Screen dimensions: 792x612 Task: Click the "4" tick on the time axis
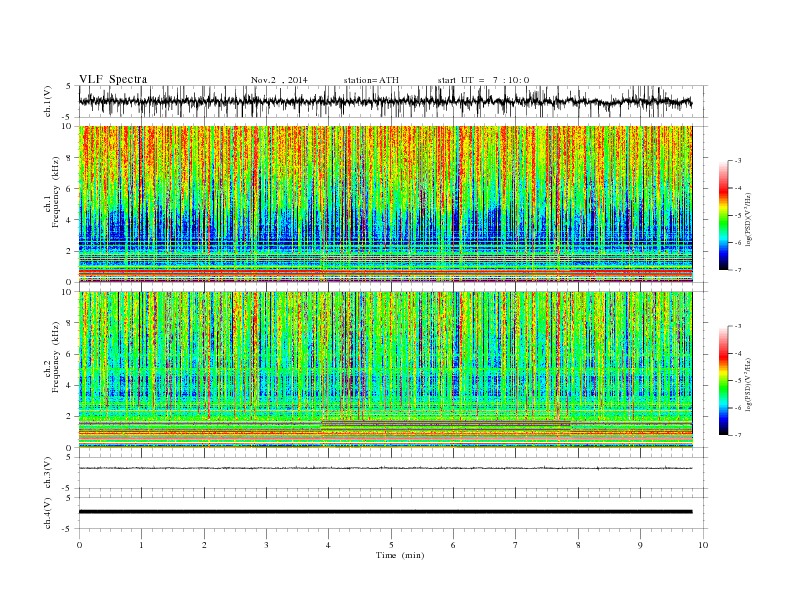click(x=328, y=545)
